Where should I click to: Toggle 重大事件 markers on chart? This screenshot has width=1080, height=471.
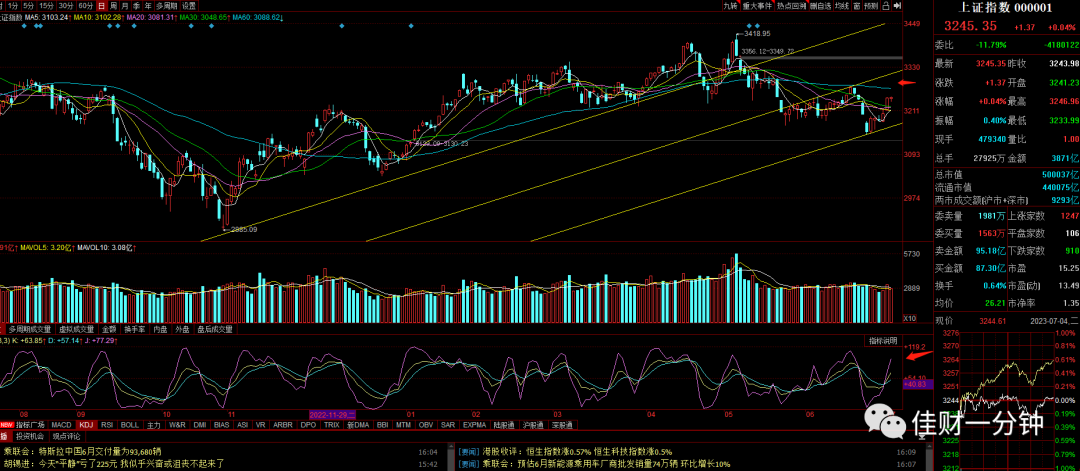(758, 6)
